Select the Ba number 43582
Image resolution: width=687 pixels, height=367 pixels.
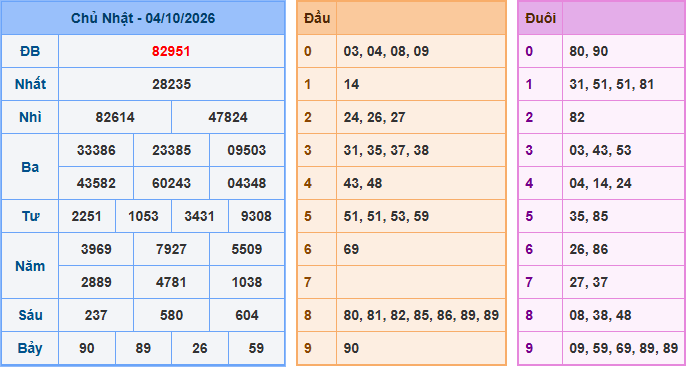[x=96, y=183]
